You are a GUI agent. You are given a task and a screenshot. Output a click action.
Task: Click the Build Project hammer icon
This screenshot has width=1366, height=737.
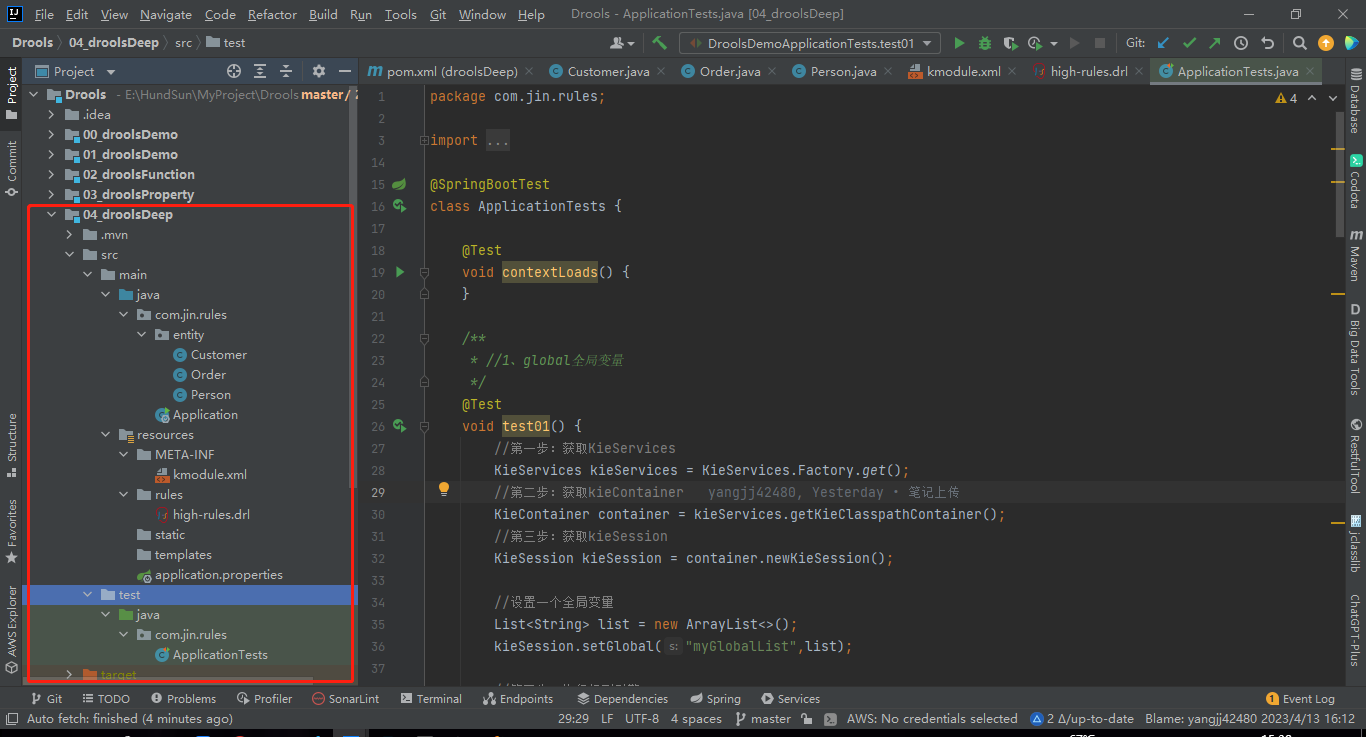pyautogui.click(x=659, y=43)
